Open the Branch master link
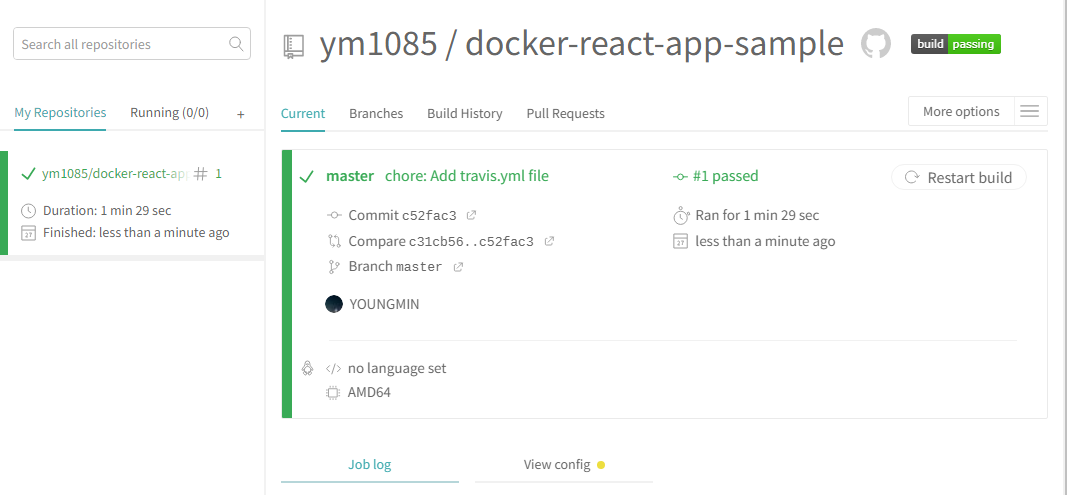This screenshot has height=495, width=1067. [395, 266]
